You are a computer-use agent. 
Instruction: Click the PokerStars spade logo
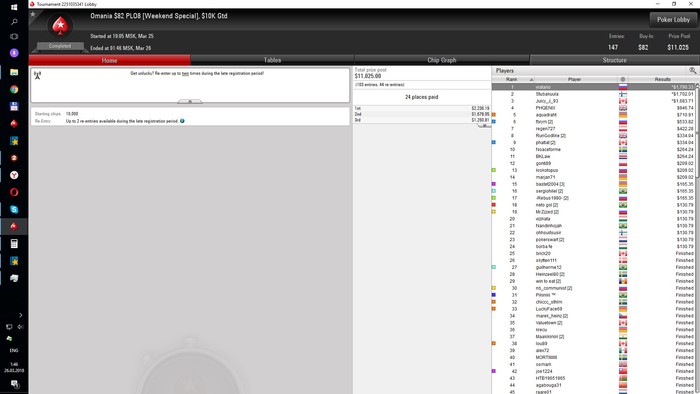click(60, 26)
